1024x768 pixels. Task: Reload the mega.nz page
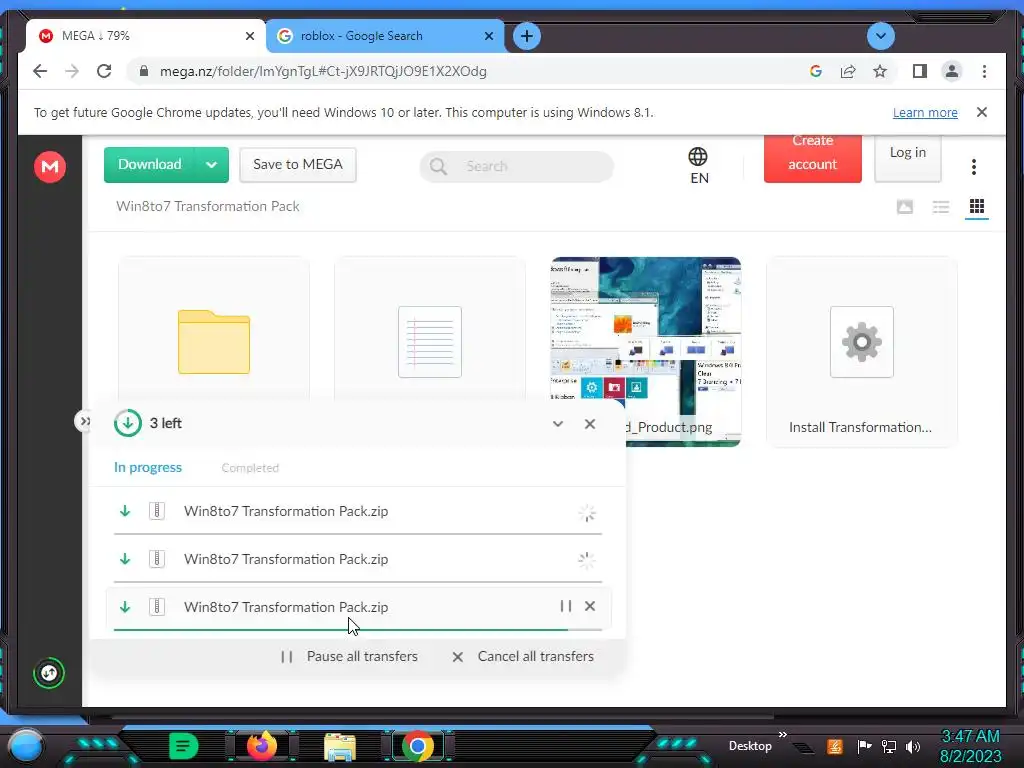point(104,71)
